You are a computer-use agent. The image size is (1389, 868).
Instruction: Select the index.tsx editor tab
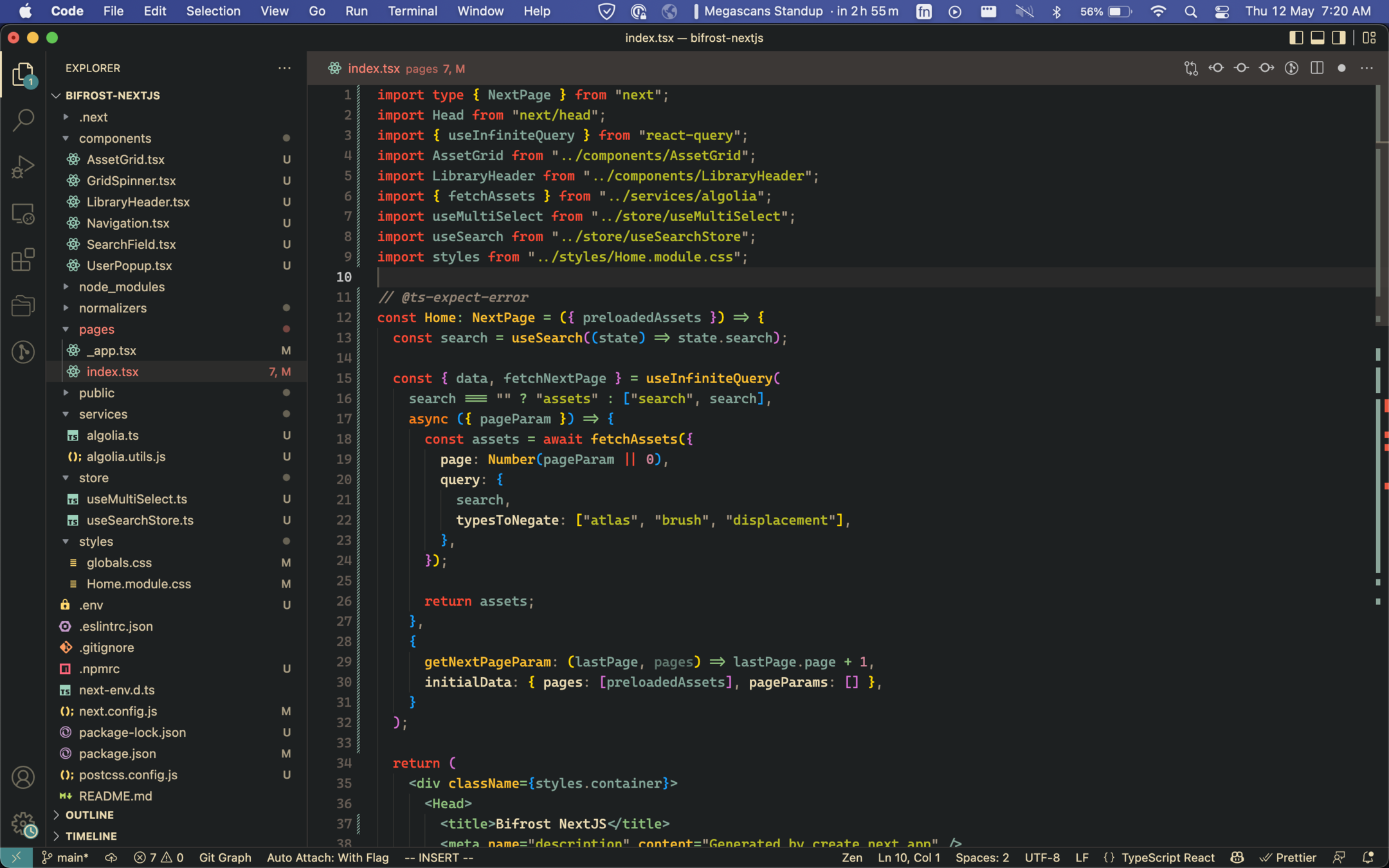[373, 68]
